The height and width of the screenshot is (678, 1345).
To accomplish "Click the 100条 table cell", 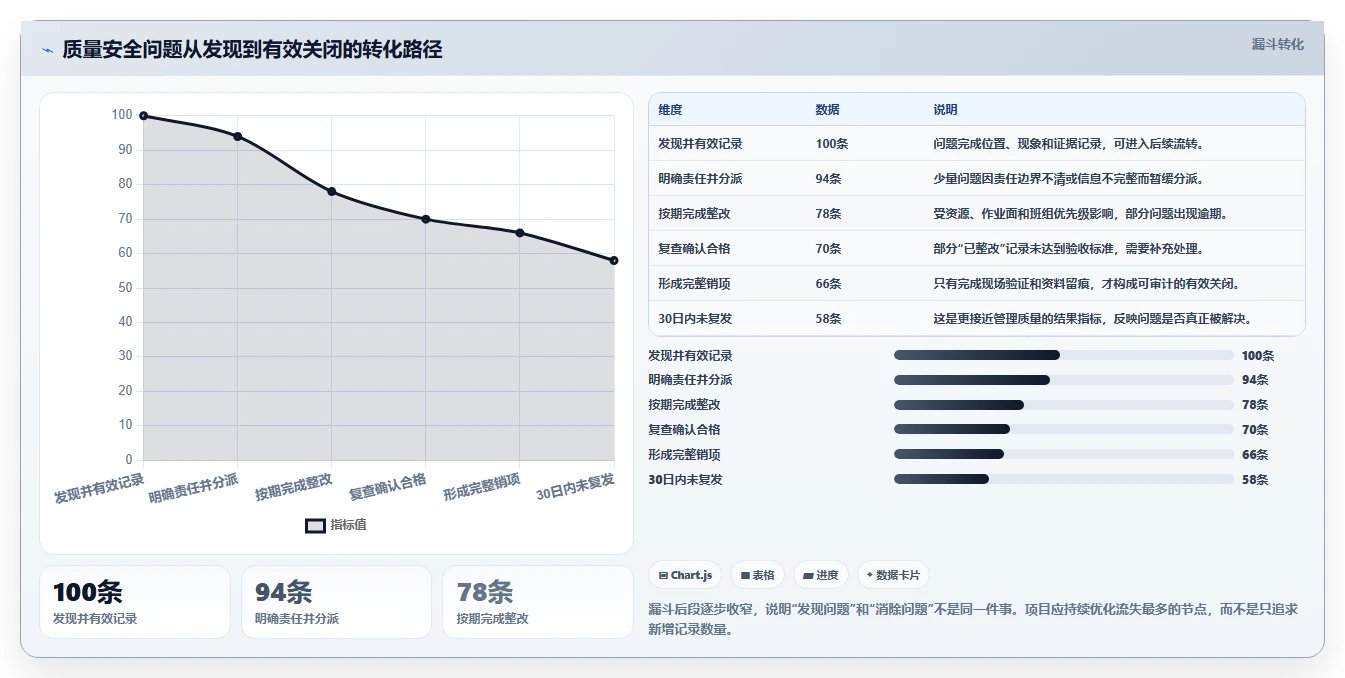I will coord(832,144).
